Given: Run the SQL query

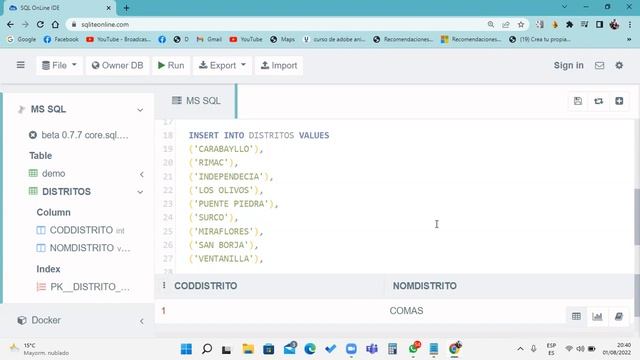Looking at the screenshot, I should click(171, 65).
